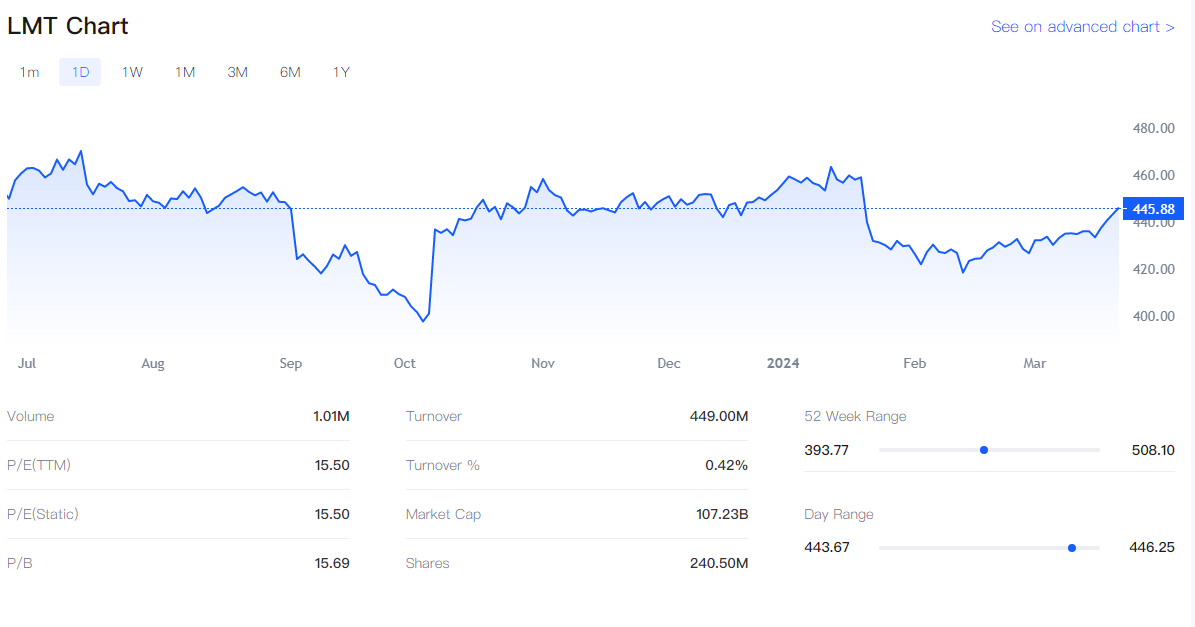Click the Volume value 1.01M

point(331,417)
